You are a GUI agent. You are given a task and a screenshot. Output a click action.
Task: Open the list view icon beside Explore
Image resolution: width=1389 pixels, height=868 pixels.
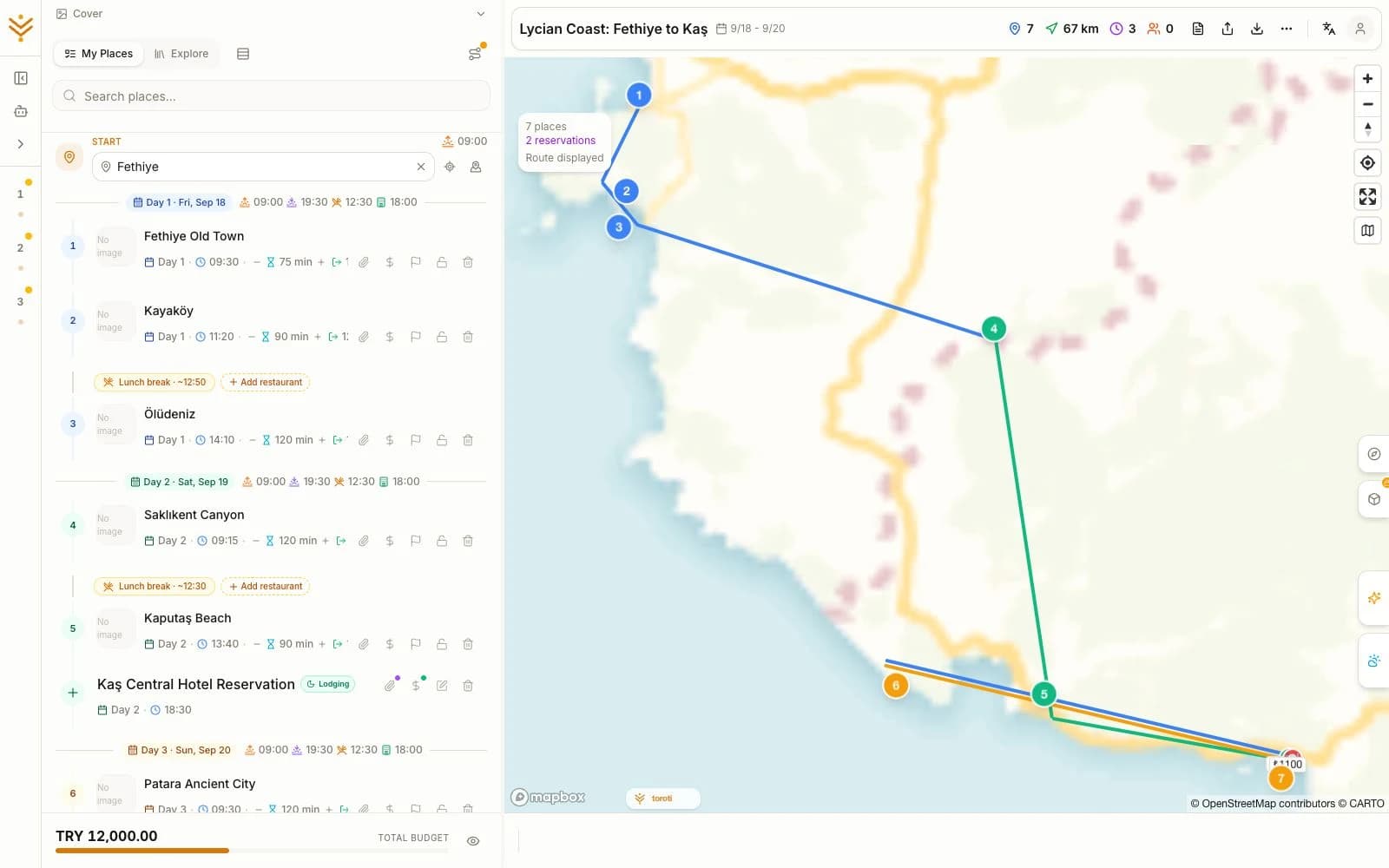coord(243,54)
